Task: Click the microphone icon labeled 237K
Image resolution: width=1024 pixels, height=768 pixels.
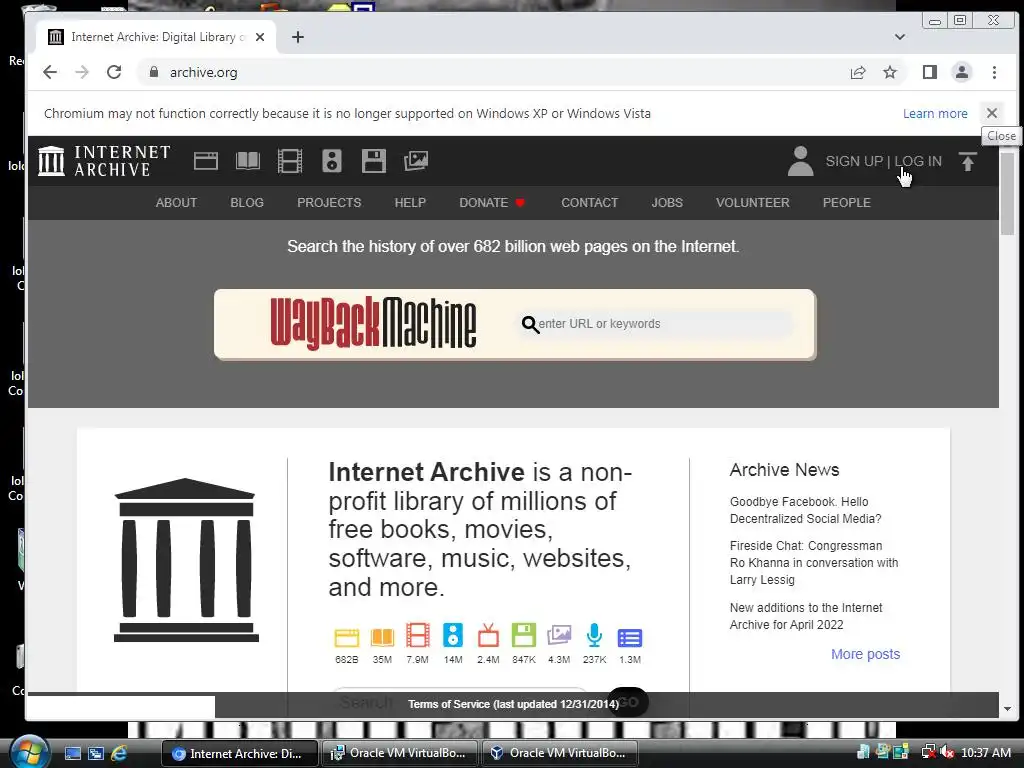Action: (594, 635)
